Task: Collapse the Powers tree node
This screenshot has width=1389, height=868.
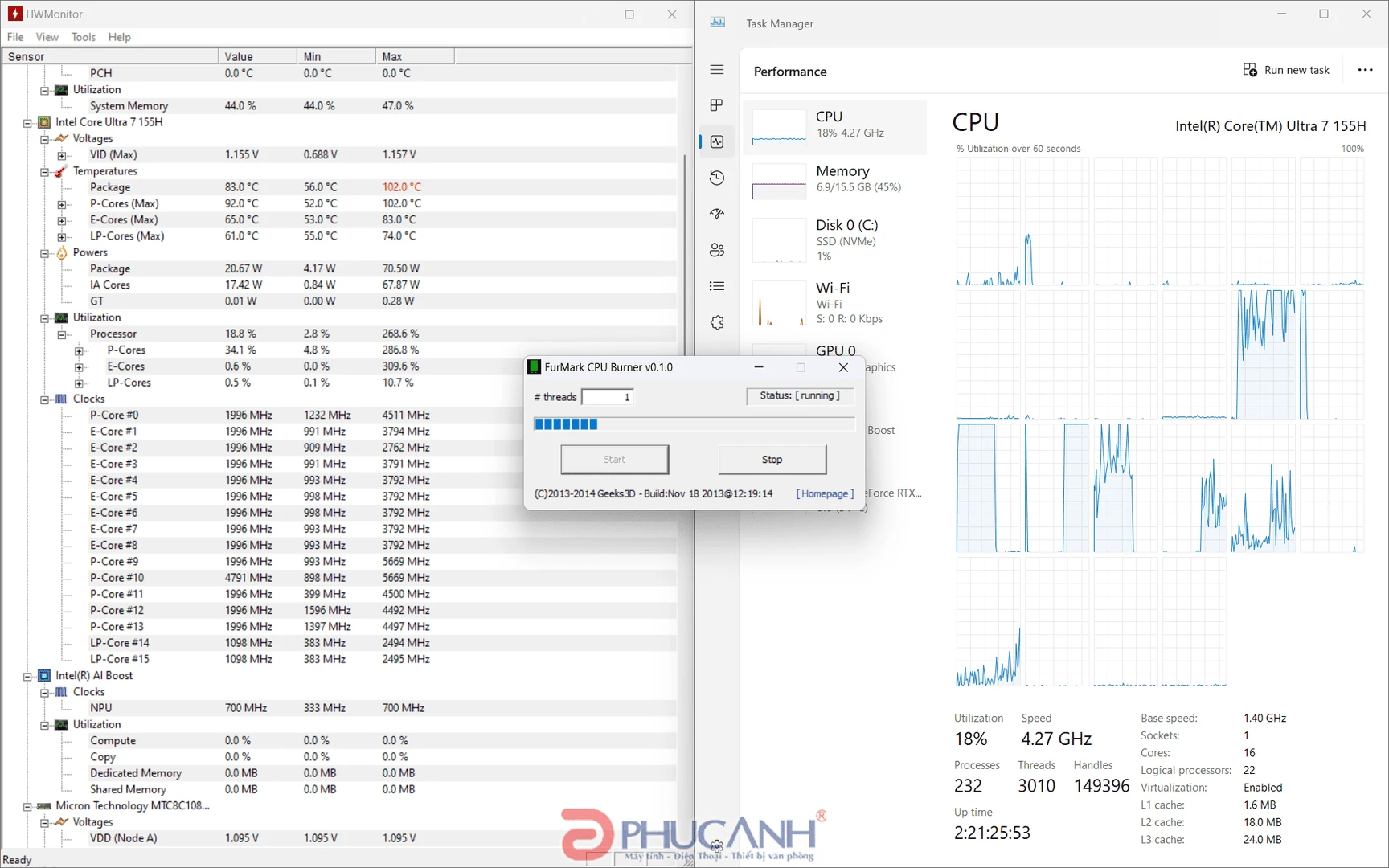Action: coord(45,253)
